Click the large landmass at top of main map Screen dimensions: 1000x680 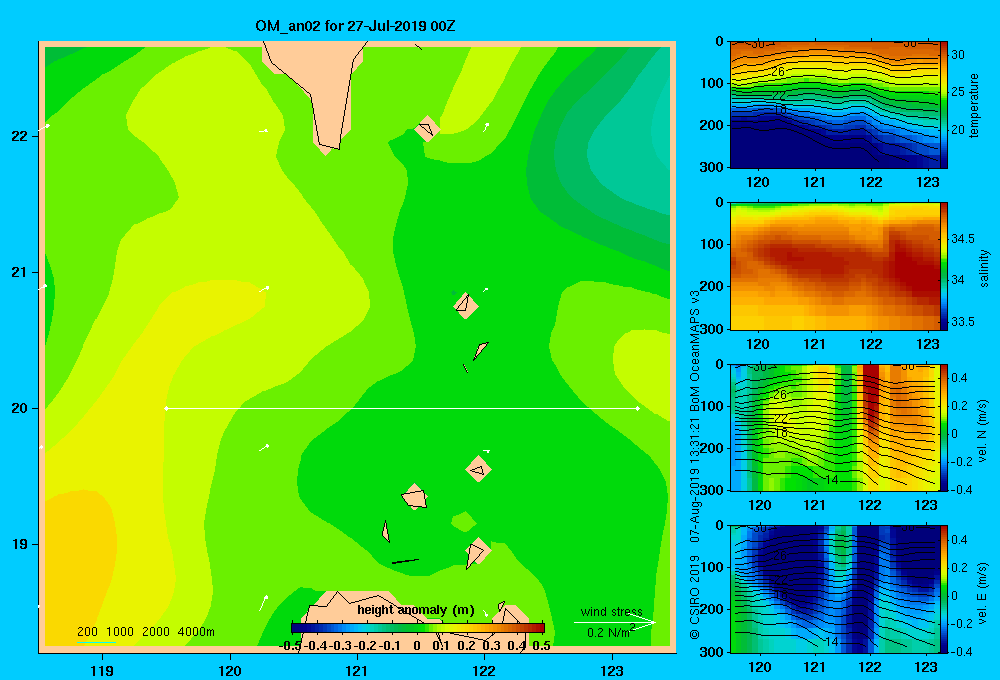click(x=319, y=89)
